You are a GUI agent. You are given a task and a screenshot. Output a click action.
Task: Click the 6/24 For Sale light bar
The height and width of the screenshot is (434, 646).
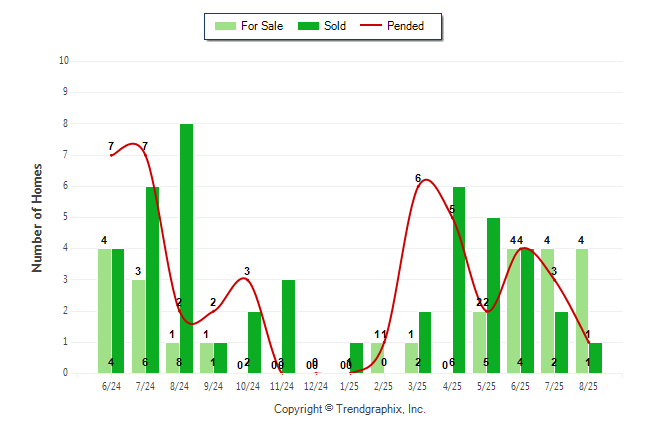point(104,311)
